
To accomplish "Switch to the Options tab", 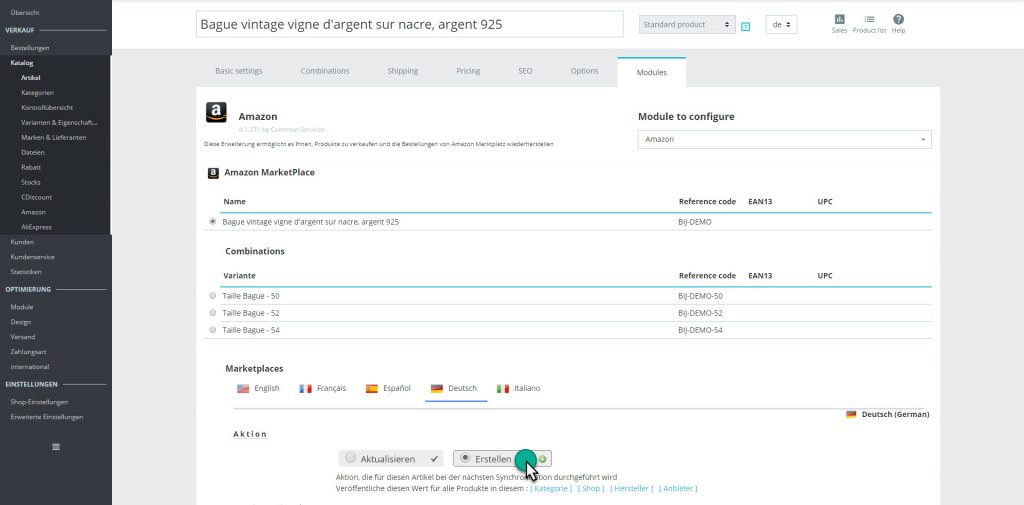I will (x=584, y=71).
